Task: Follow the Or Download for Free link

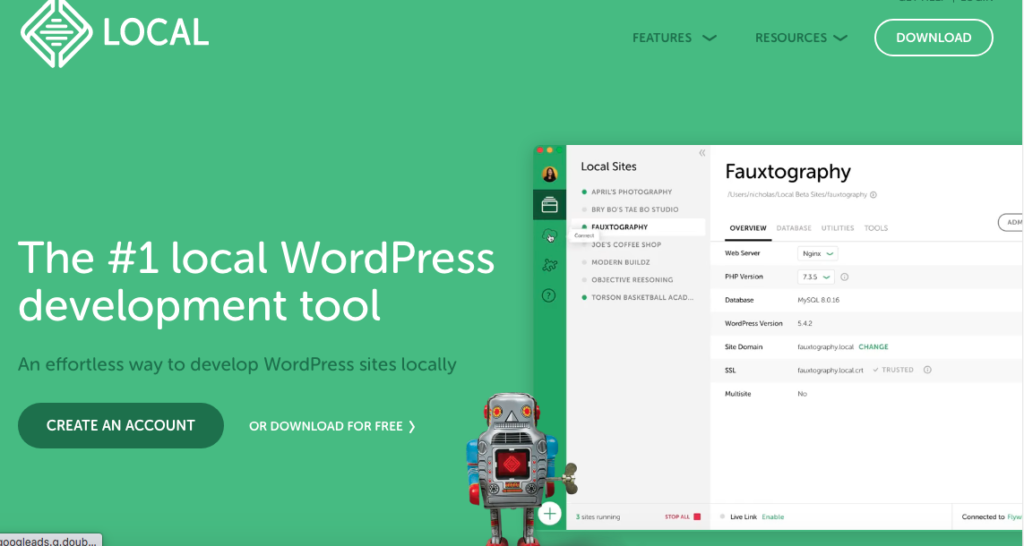Action: 332,426
